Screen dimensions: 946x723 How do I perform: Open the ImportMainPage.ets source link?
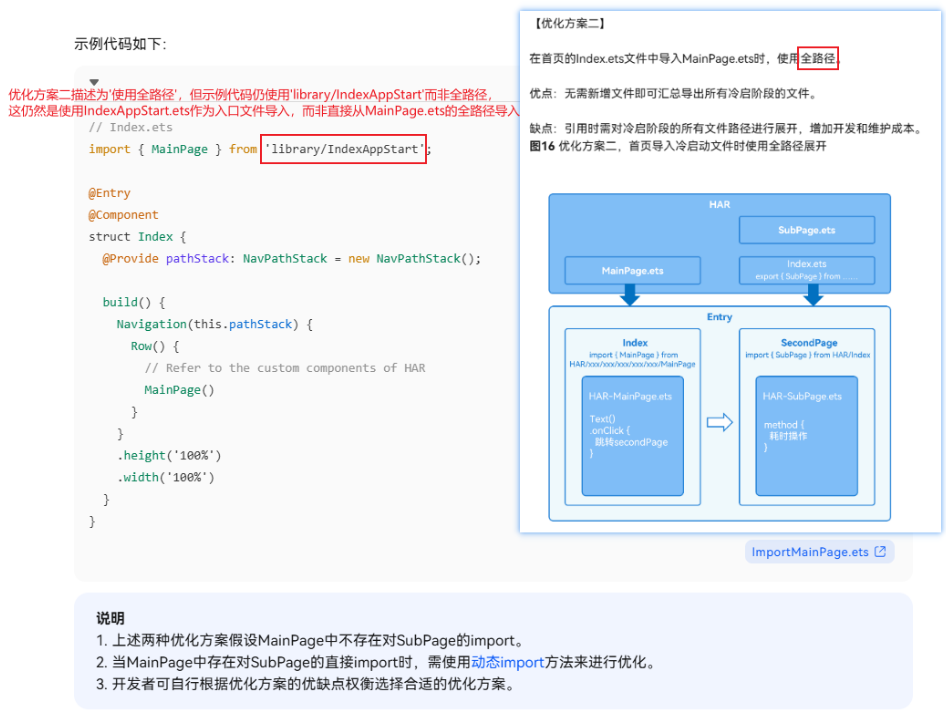click(810, 552)
